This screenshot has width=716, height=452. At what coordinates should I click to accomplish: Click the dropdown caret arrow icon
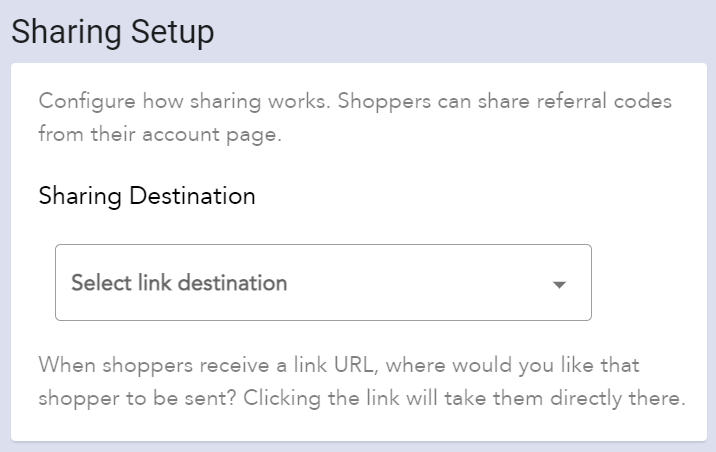(x=559, y=285)
